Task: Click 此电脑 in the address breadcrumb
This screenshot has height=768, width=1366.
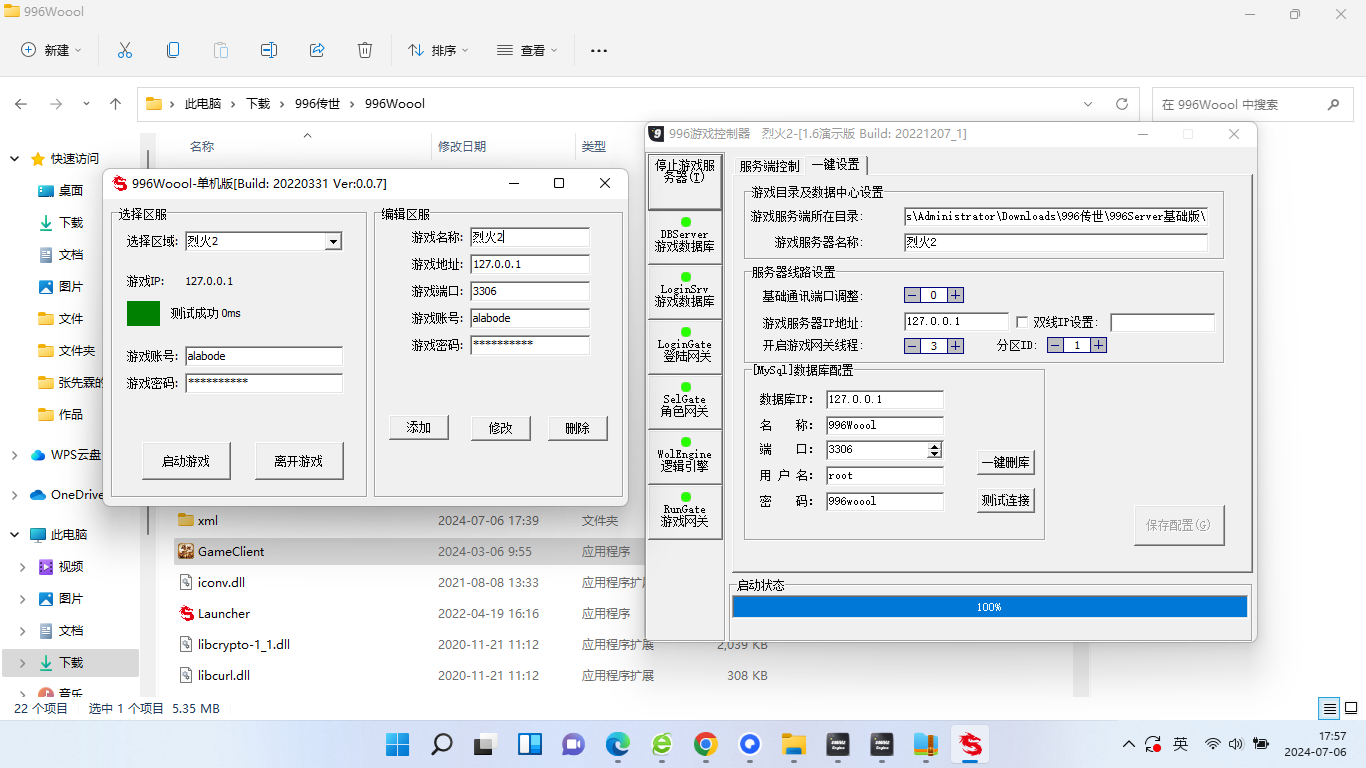Action: [x=203, y=104]
